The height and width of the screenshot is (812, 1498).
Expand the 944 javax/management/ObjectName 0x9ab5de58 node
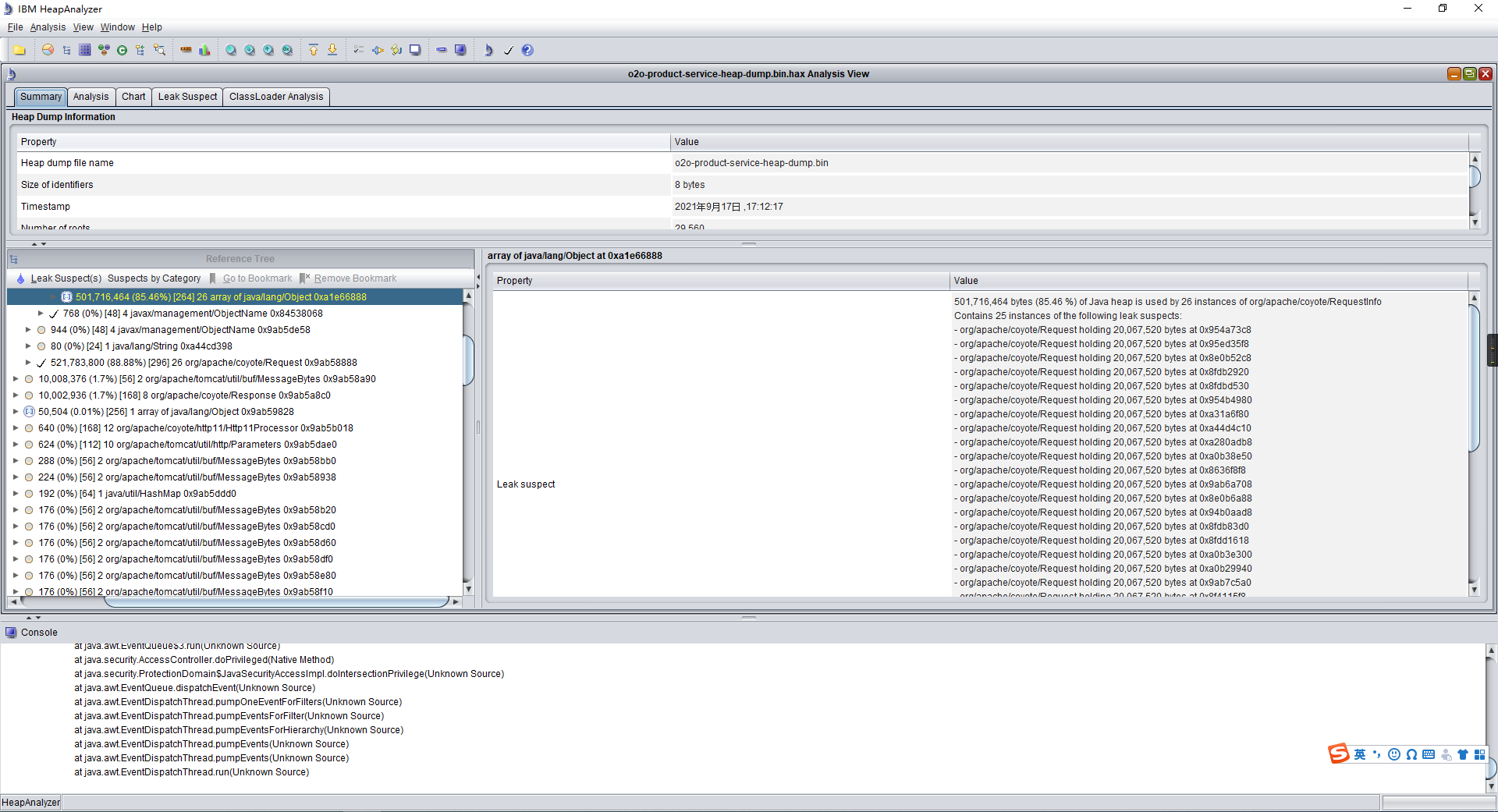(x=28, y=330)
